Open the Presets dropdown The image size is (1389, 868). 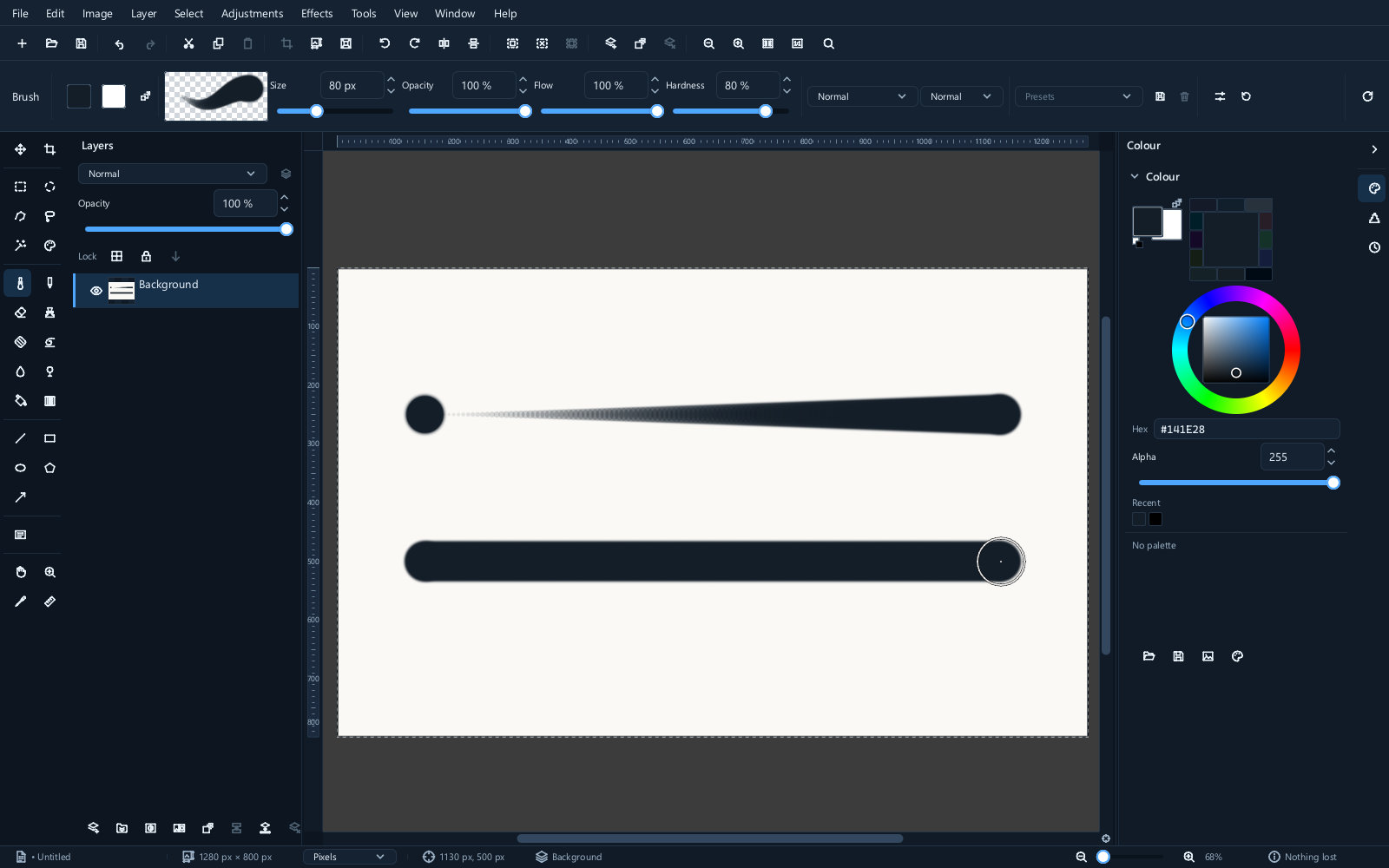tap(1078, 96)
